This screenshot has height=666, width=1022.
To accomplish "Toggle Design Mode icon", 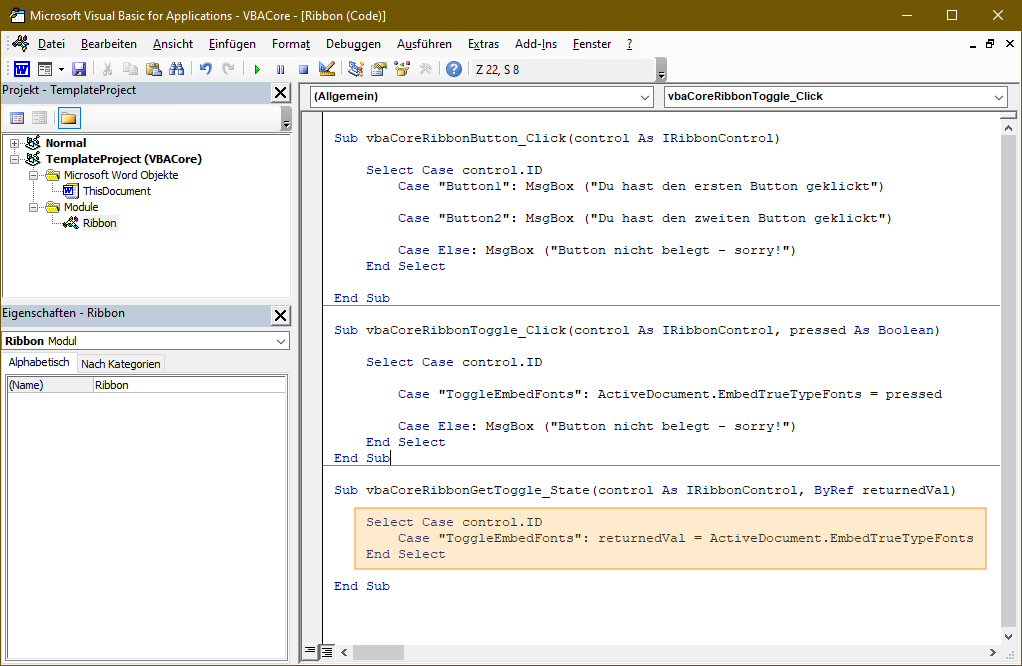I will (x=327, y=69).
